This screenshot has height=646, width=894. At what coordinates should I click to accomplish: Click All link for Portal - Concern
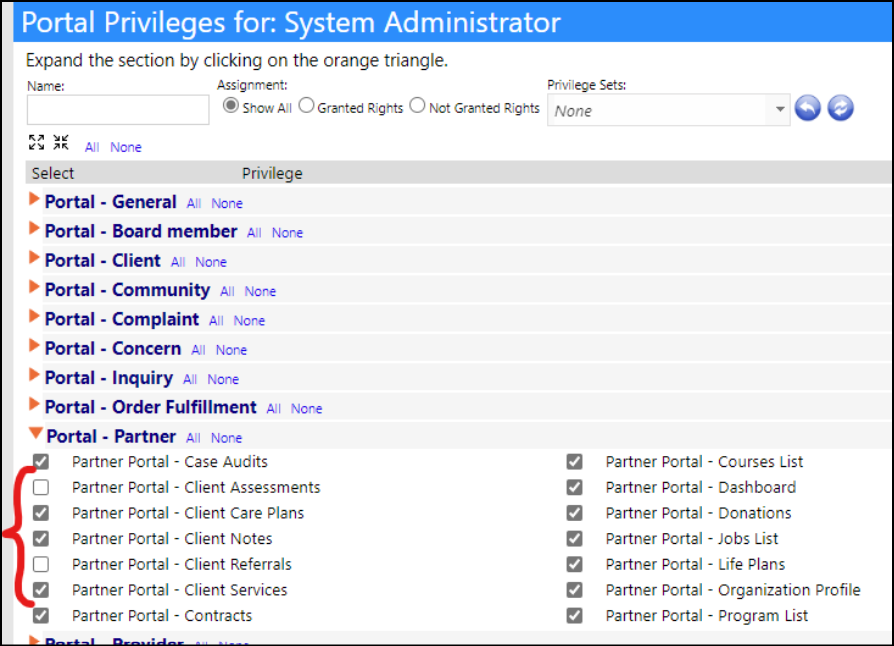(x=198, y=350)
